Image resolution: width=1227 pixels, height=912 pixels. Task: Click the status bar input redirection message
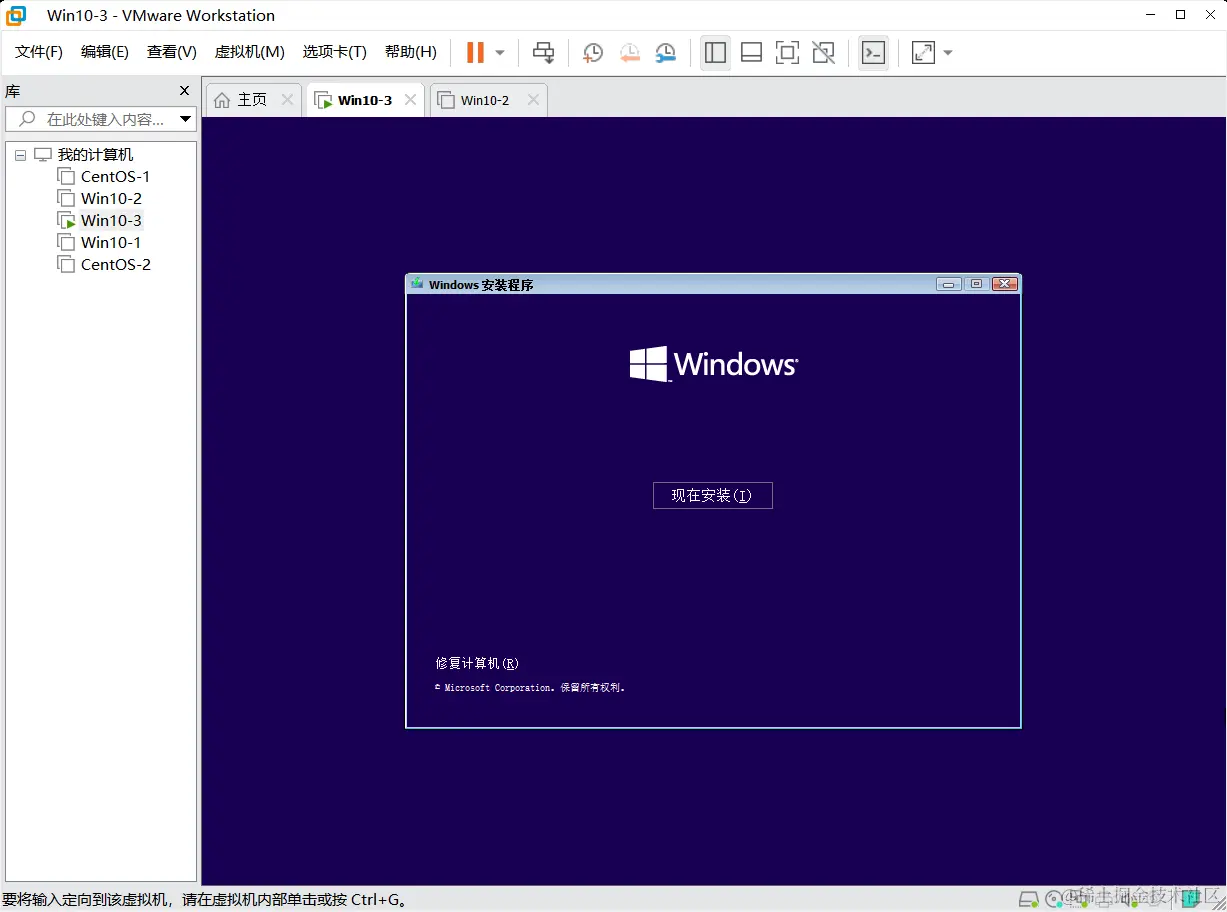click(205, 900)
